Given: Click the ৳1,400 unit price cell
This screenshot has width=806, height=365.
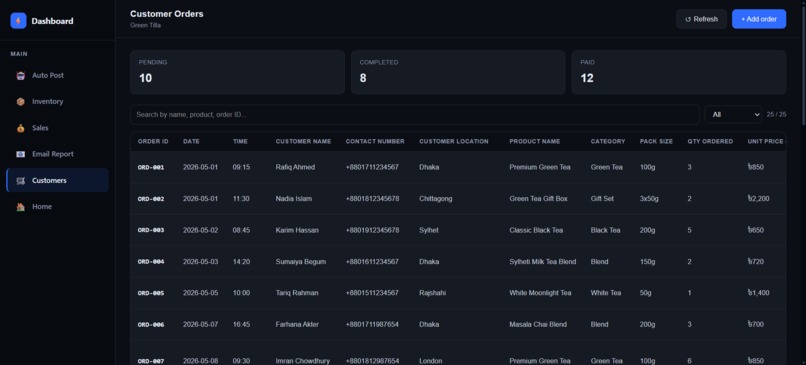Looking at the screenshot, I should (x=759, y=293).
